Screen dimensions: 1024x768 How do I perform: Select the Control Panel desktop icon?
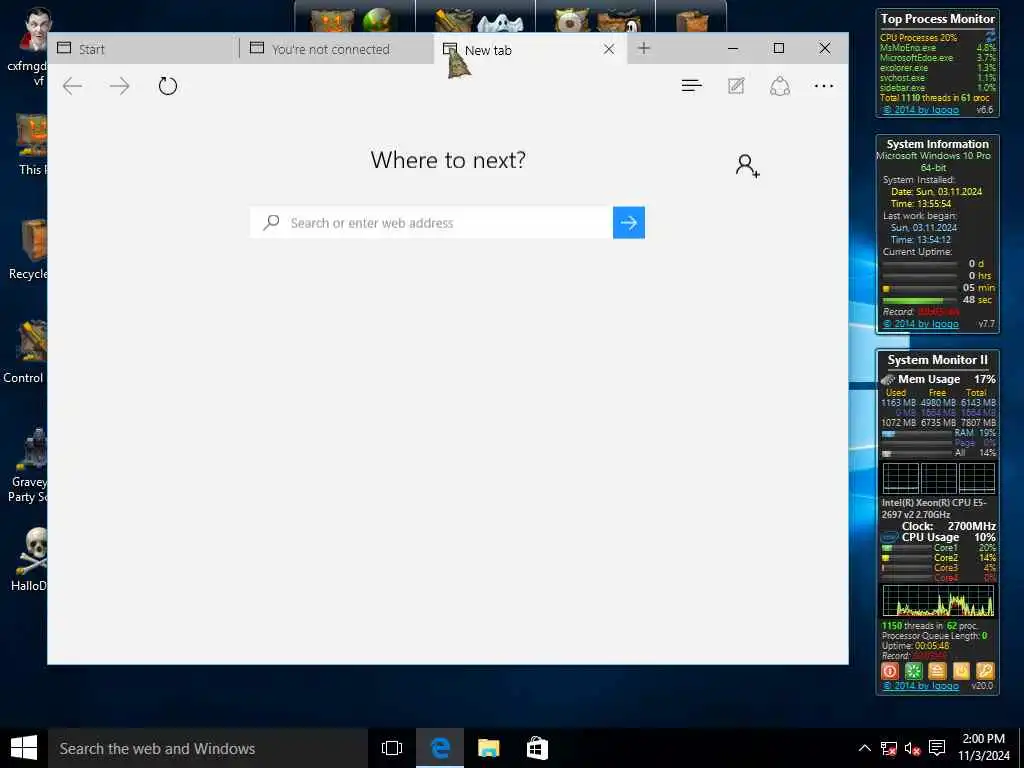(26, 353)
